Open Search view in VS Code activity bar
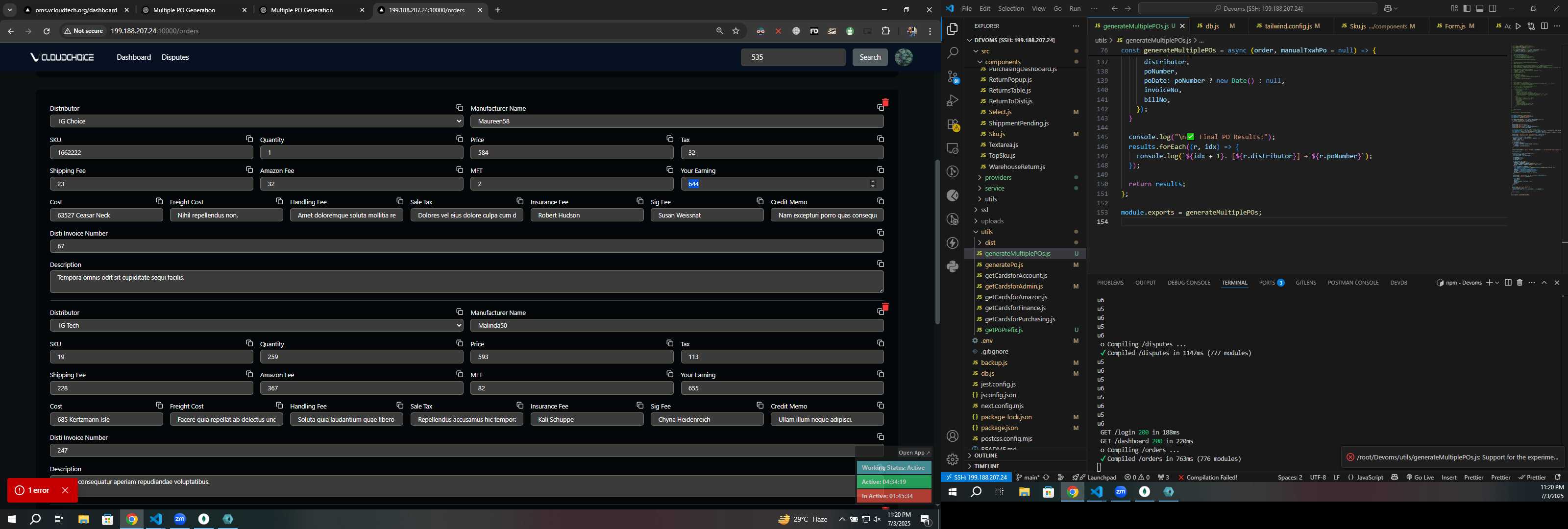Screen dimensions: 1568x529 953,53
